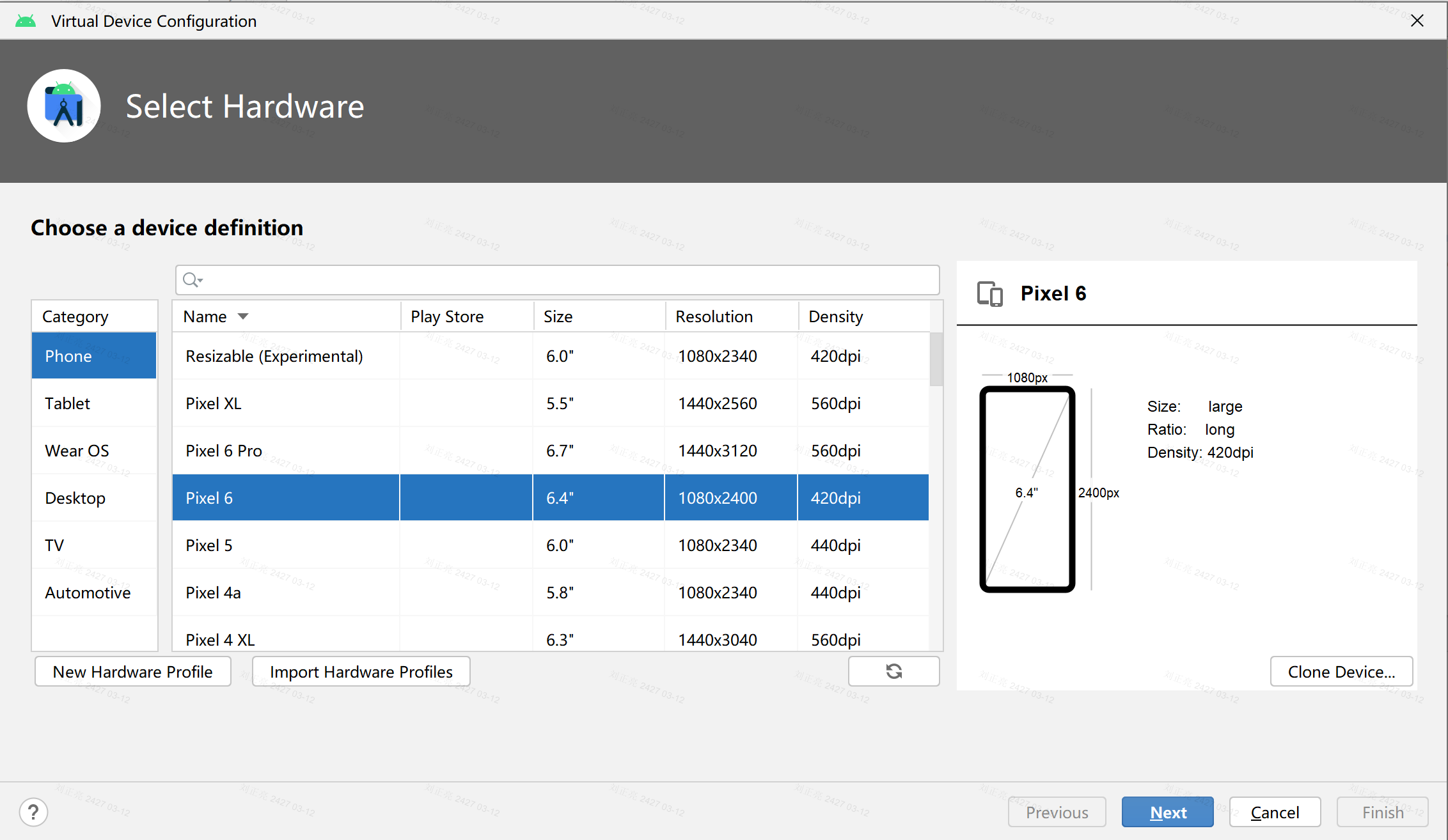Click the Category list header
Image resolution: width=1448 pixels, height=840 pixels.
94,316
